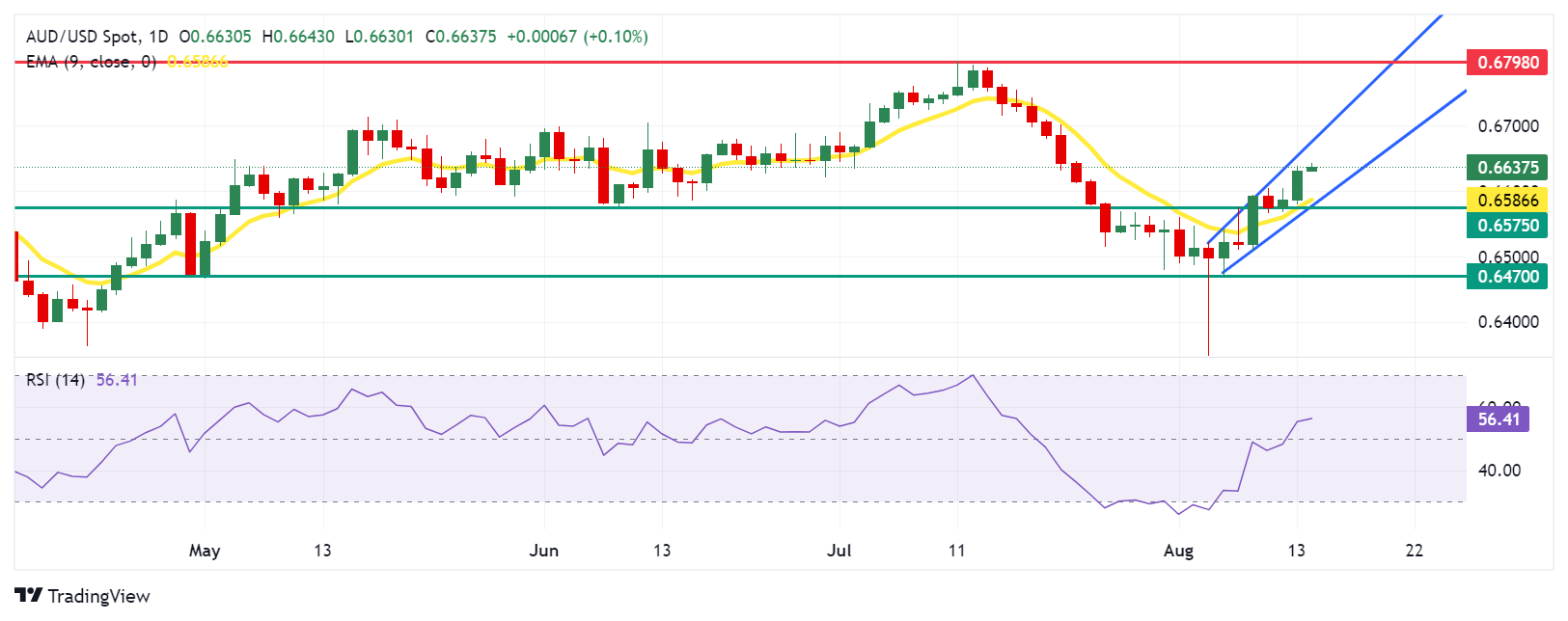Click the teal 0.64700 support price label
Viewport: 1568px width, 621px height.
click(1507, 277)
